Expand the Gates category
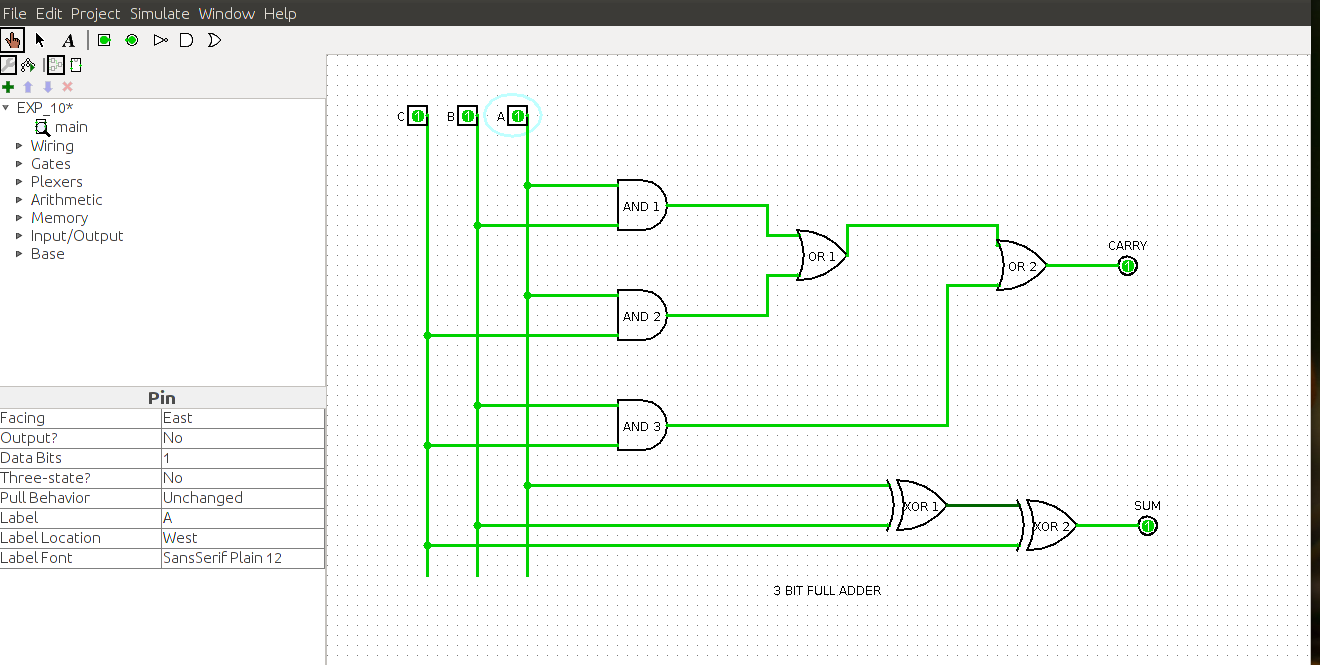This screenshot has width=1320, height=665. point(19,163)
